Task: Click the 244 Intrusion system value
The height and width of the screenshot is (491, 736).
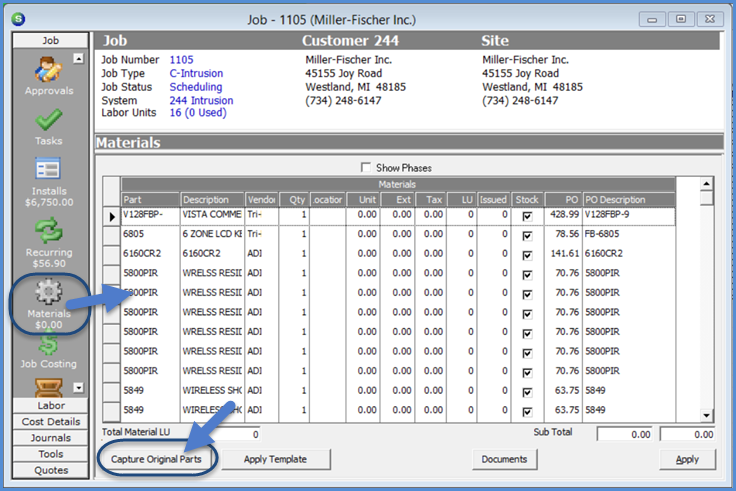Action: tap(201, 100)
